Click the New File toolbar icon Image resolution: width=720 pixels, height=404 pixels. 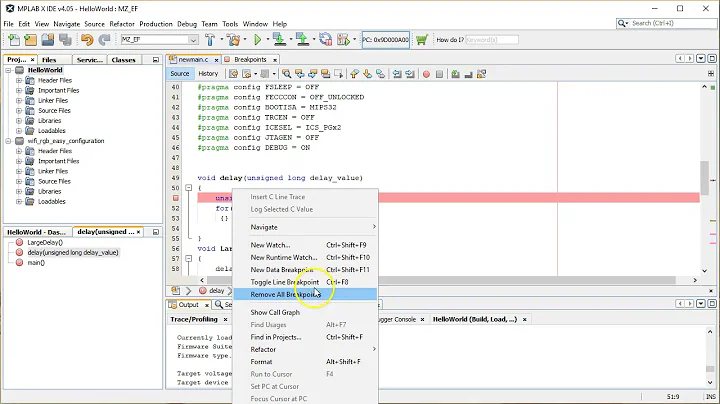point(14,40)
